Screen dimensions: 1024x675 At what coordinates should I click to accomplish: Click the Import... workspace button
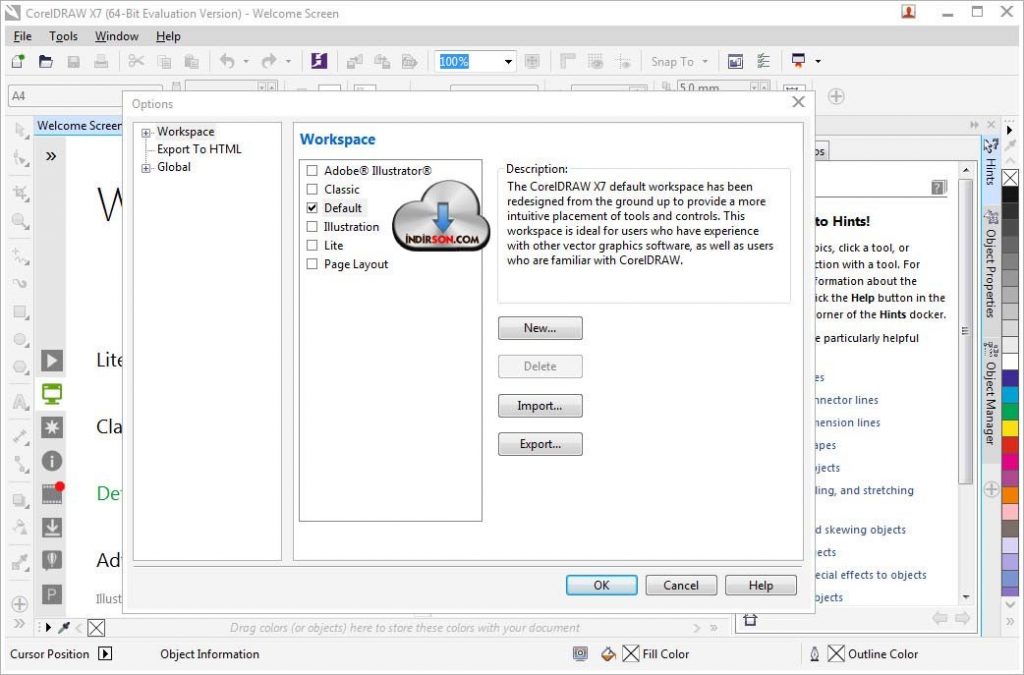540,406
